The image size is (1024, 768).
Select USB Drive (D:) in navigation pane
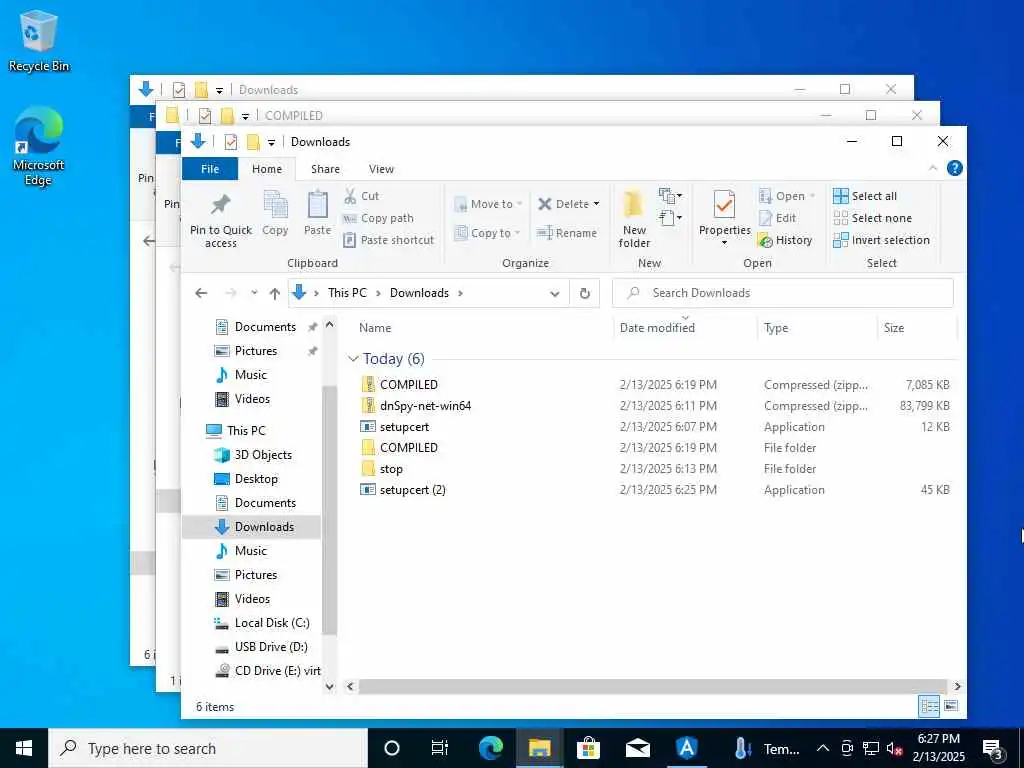(271, 647)
